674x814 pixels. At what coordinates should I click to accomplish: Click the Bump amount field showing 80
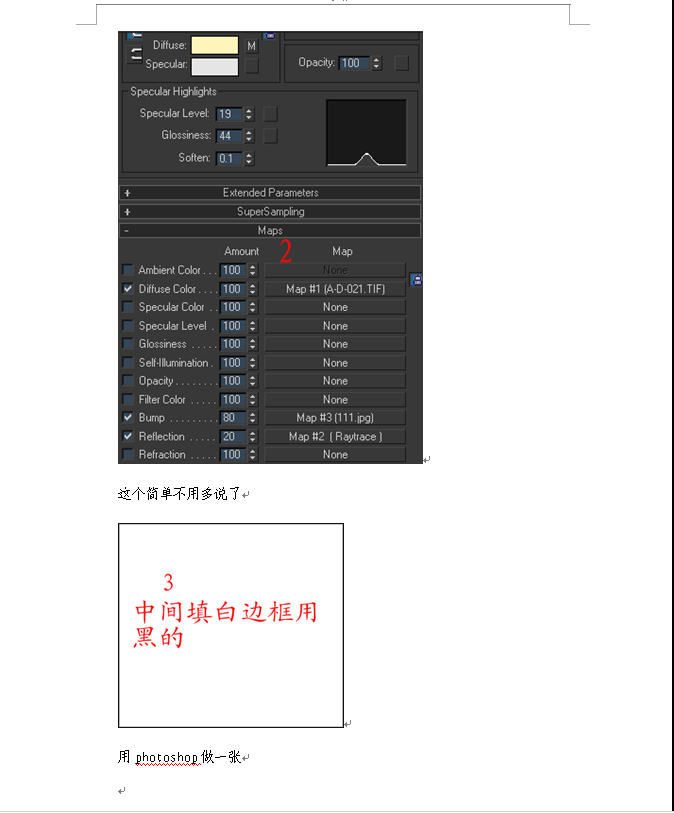[x=233, y=417]
